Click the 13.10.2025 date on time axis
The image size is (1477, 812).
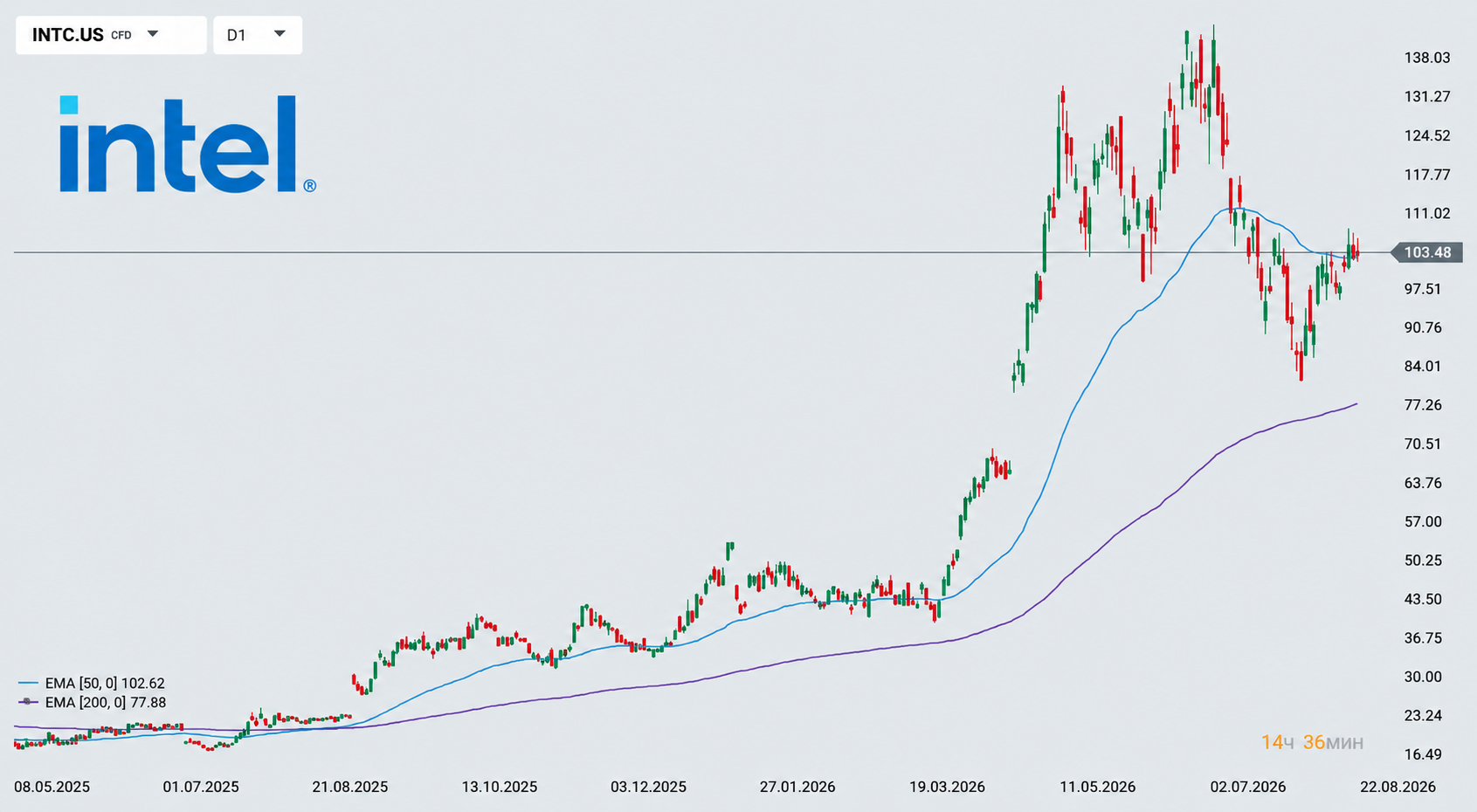click(x=500, y=787)
